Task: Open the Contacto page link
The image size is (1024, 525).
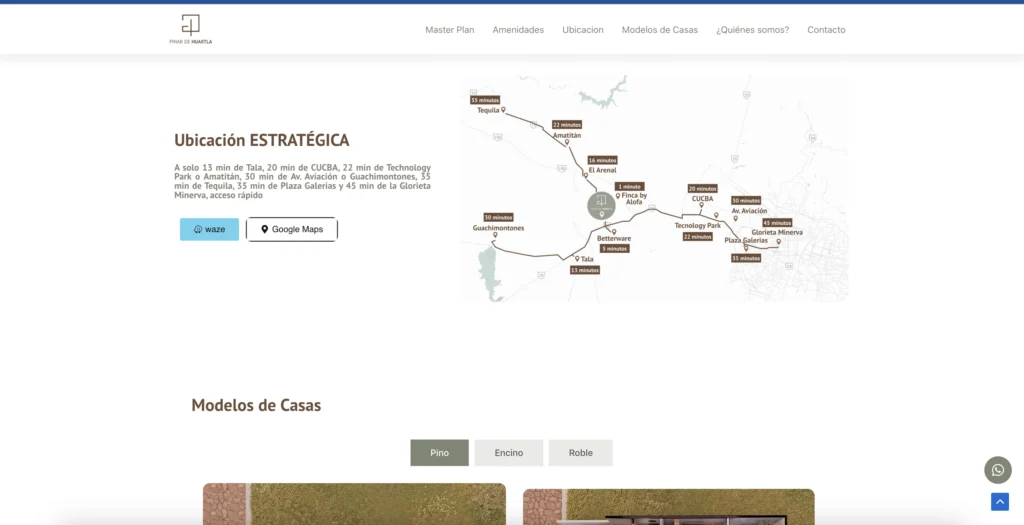Action: click(x=826, y=30)
